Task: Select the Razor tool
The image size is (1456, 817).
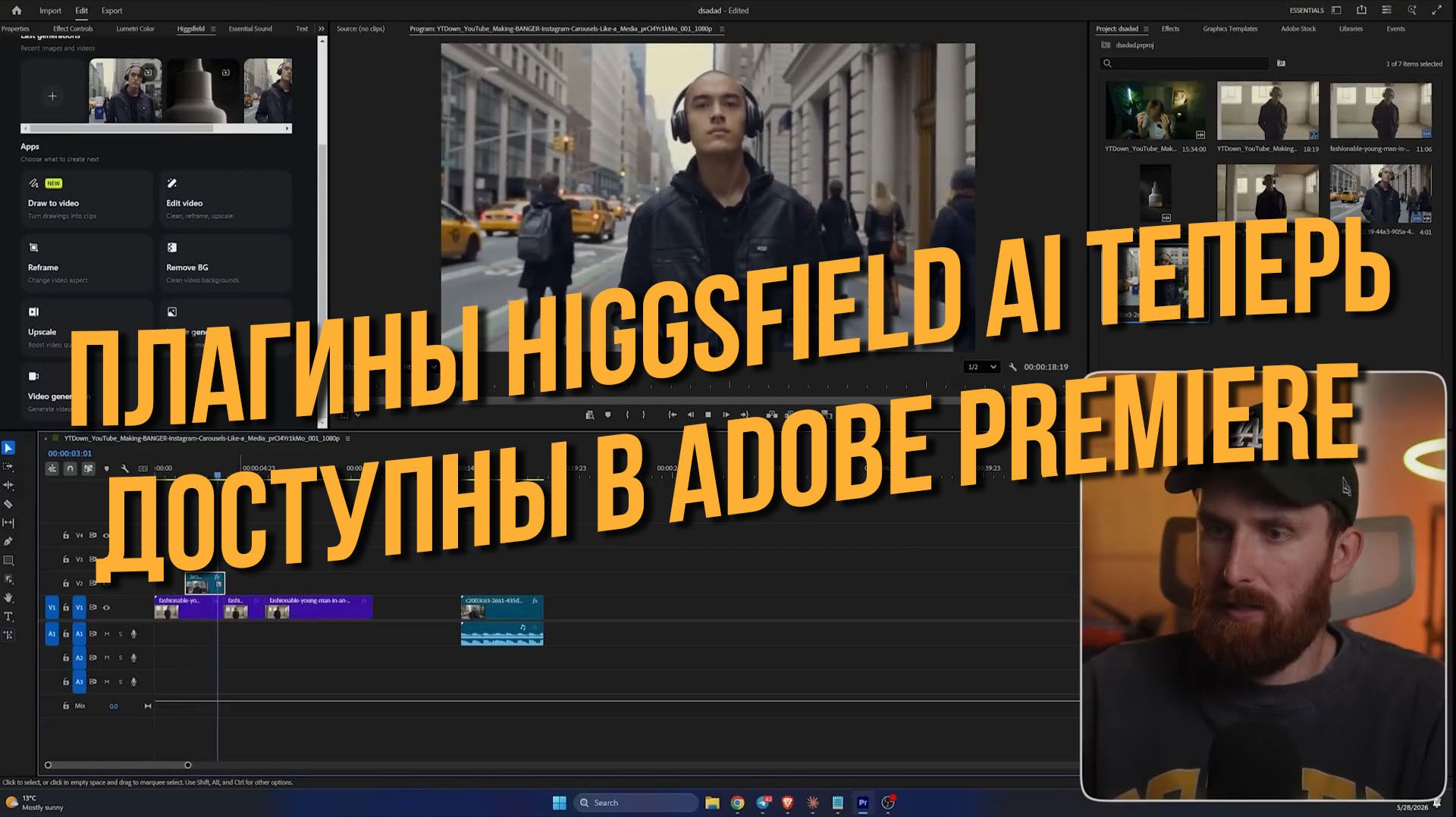Action: point(8,504)
